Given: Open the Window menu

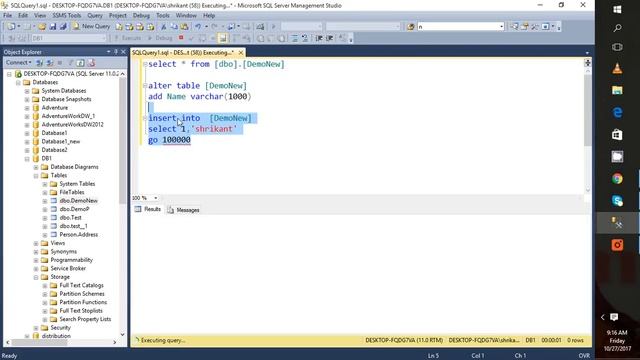Looking at the screenshot, I should [x=186, y=16].
